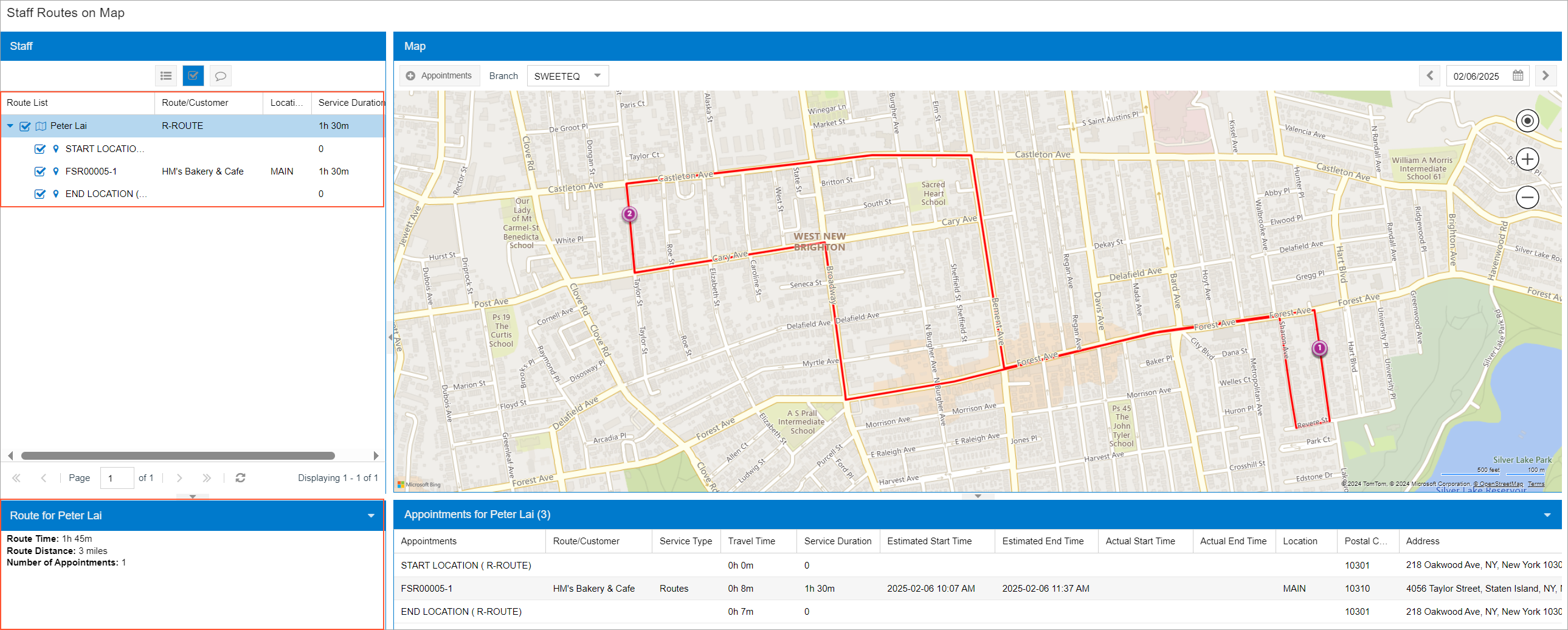Image resolution: width=1568 pixels, height=630 pixels.
Task: Collapse the Route for Peter Lai panel
Action: (x=371, y=516)
